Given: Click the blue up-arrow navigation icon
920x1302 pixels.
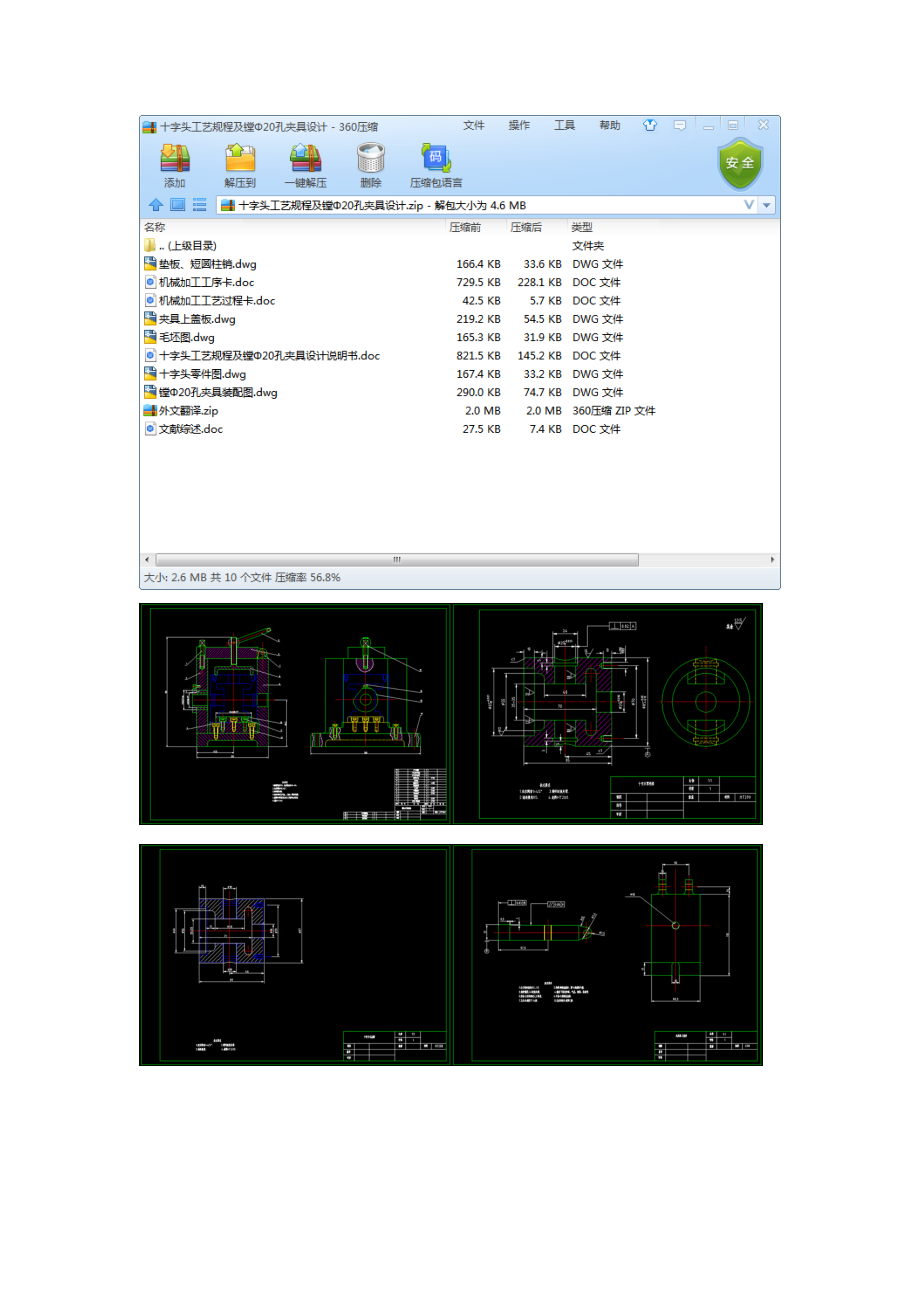Looking at the screenshot, I should click(x=156, y=205).
